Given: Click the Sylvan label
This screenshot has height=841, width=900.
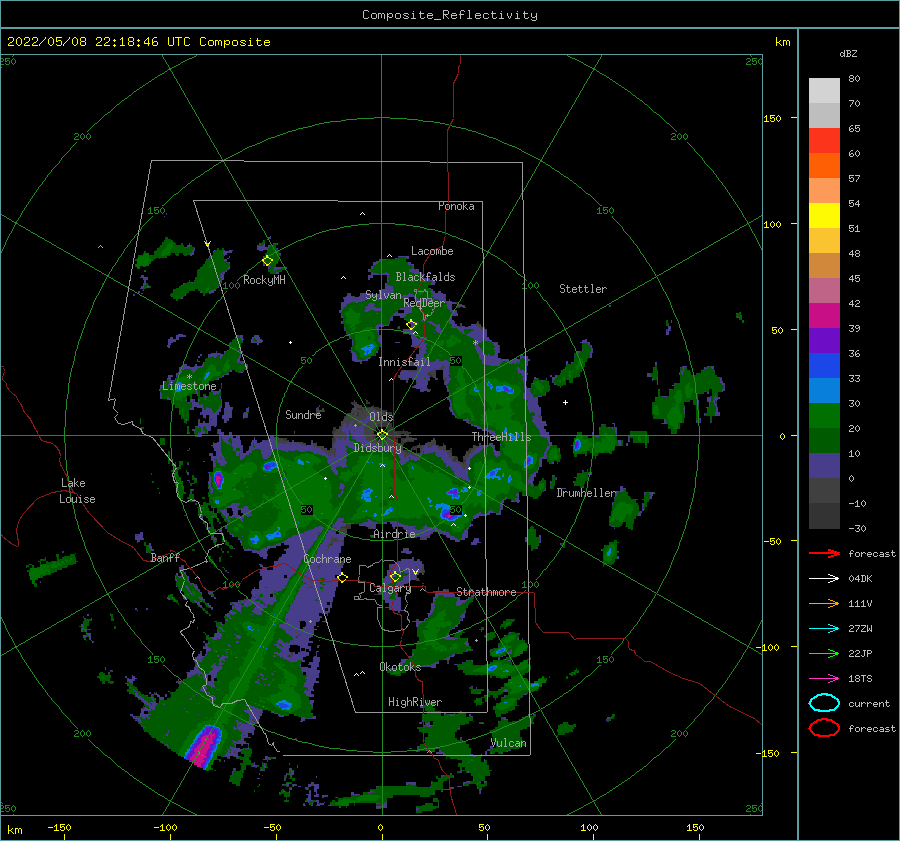Looking at the screenshot, I should tap(383, 295).
